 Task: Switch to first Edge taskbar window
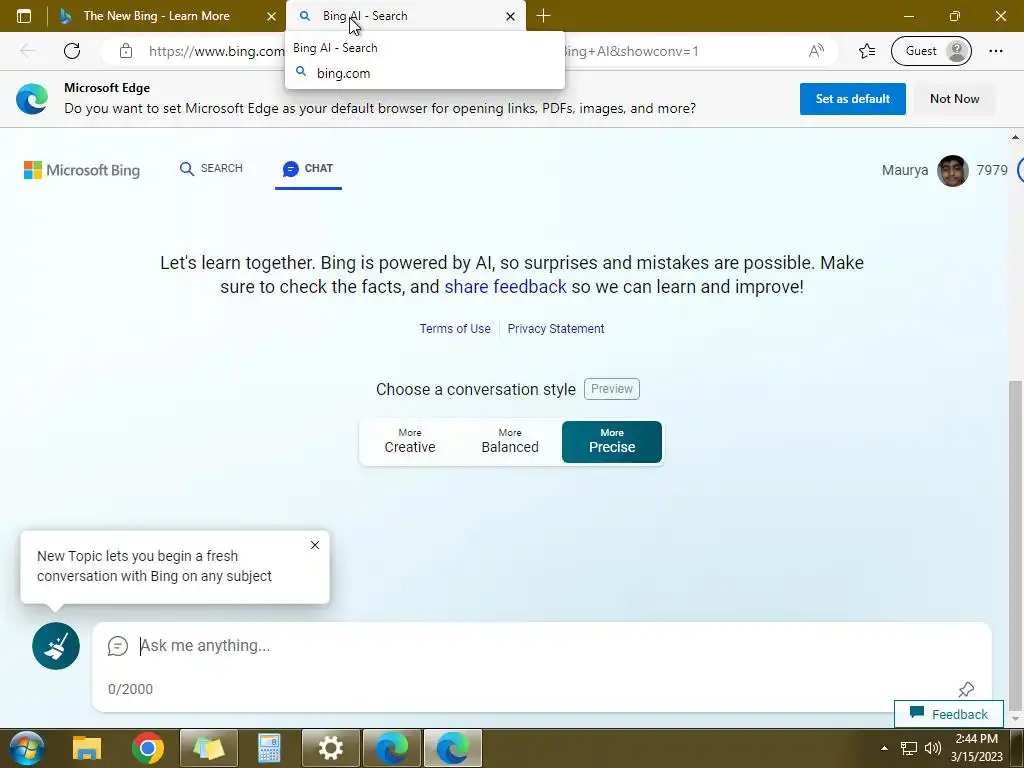pos(392,748)
